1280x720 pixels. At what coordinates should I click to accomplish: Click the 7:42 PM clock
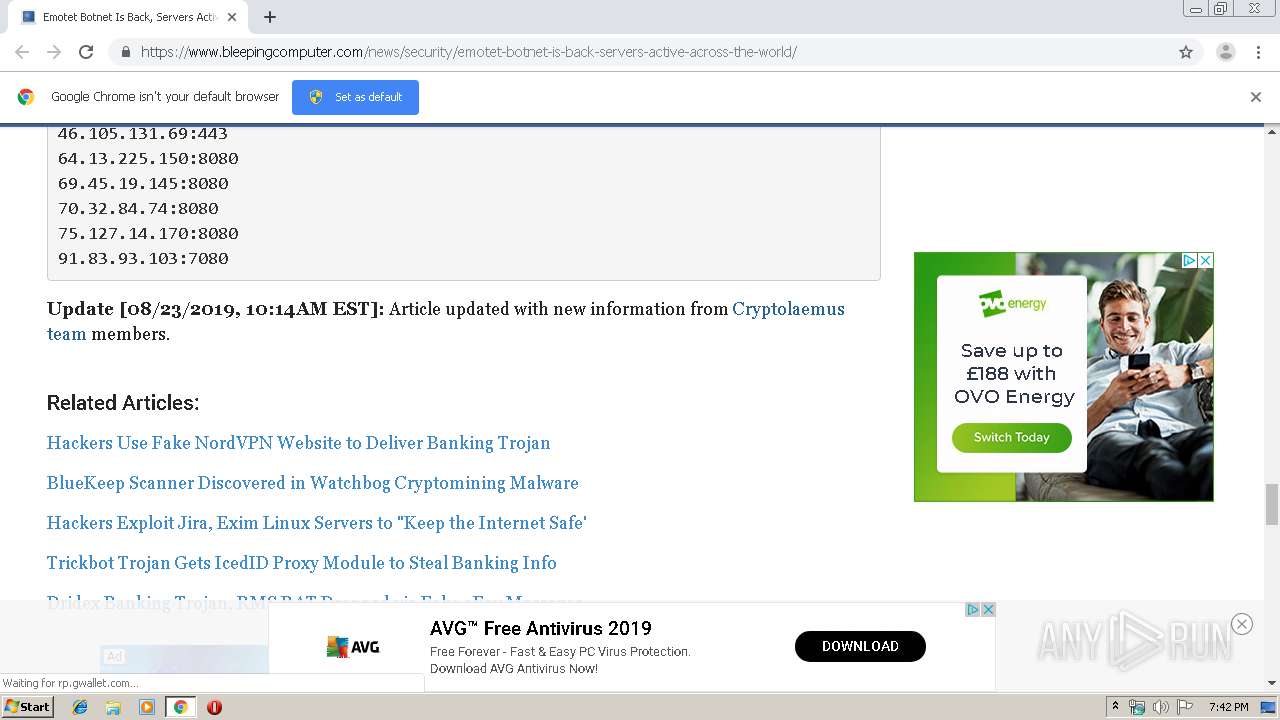[x=1228, y=707]
